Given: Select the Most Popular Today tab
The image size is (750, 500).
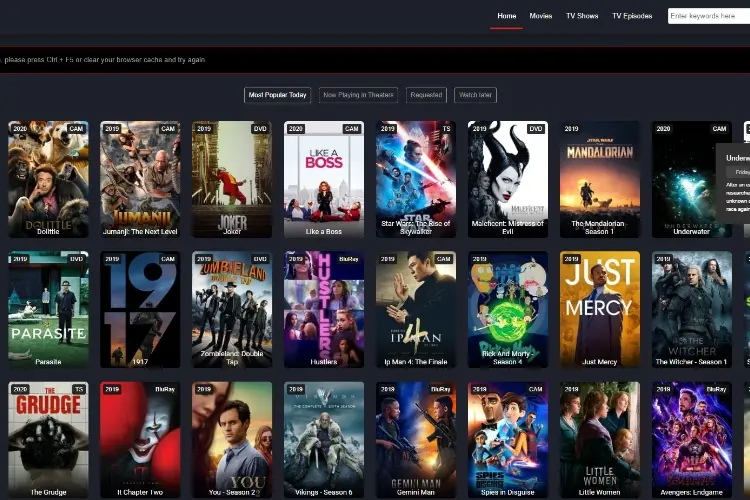Looking at the screenshot, I should pos(277,95).
